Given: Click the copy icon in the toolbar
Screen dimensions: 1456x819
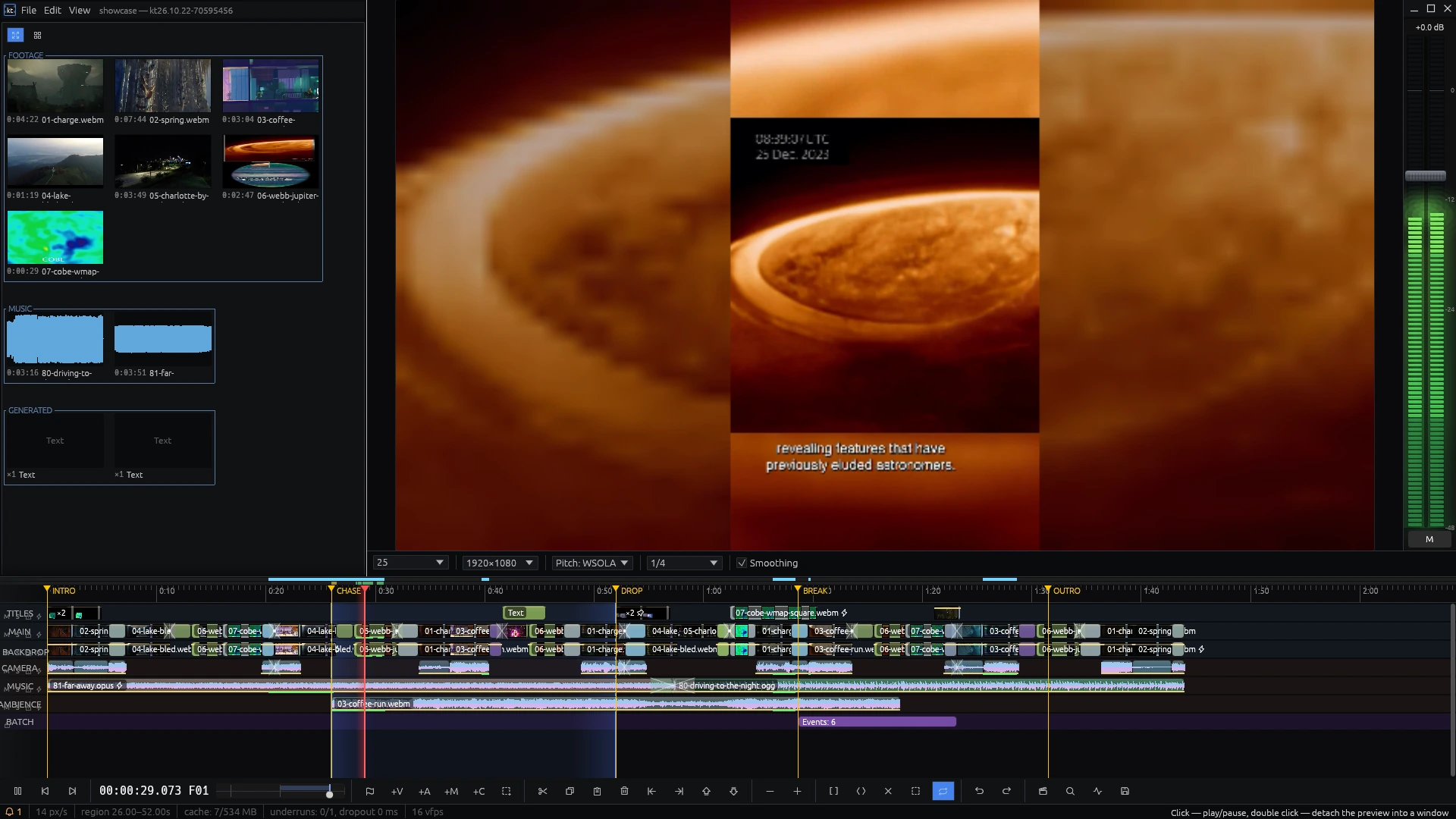Looking at the screenshot, I should pyautogui.click(x=570, y=791).
